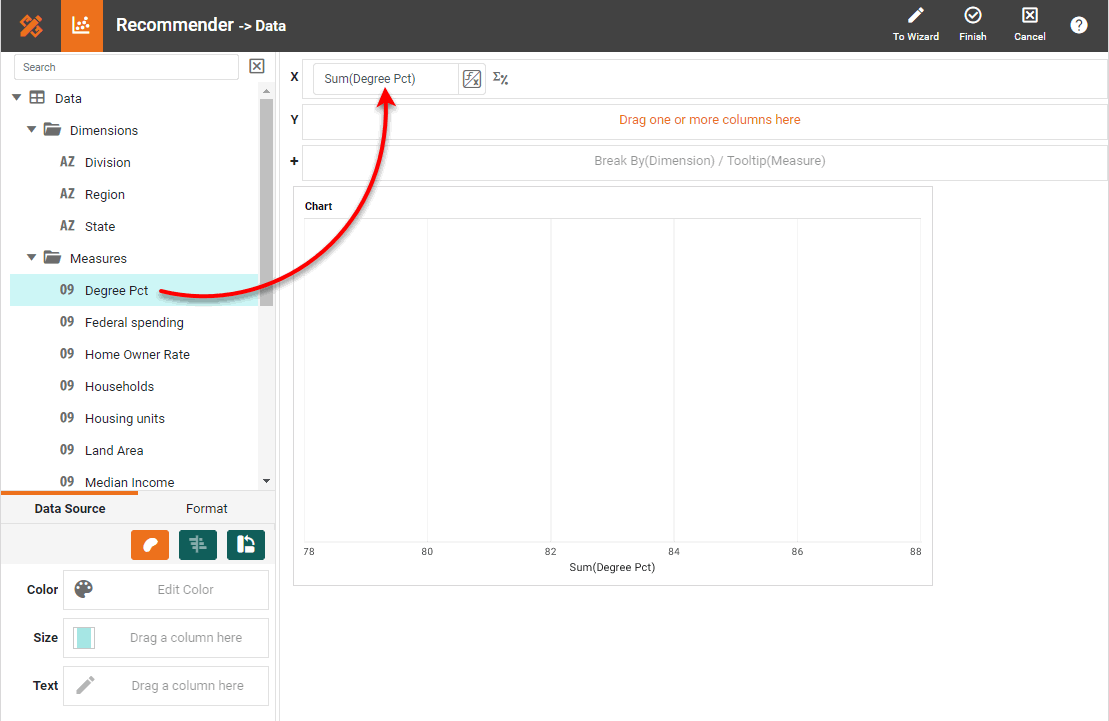Screen dimensions: 1109x721
Task: Click the 09 icon beside Households
Action: [67, 386]
